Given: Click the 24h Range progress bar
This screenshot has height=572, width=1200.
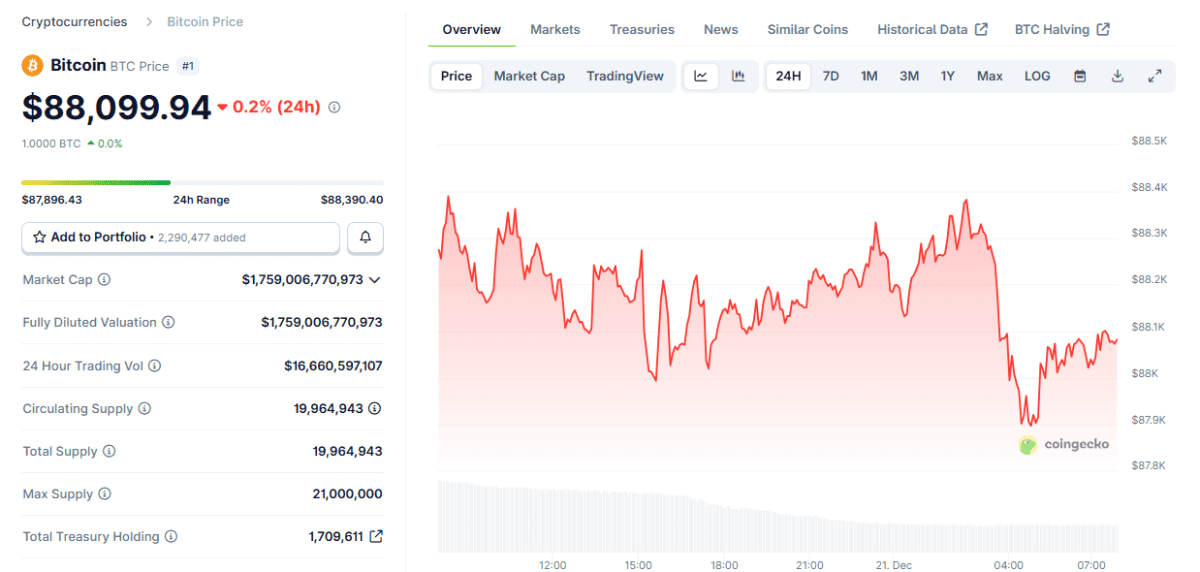Looking at the screenshot, I should (202, 182).
